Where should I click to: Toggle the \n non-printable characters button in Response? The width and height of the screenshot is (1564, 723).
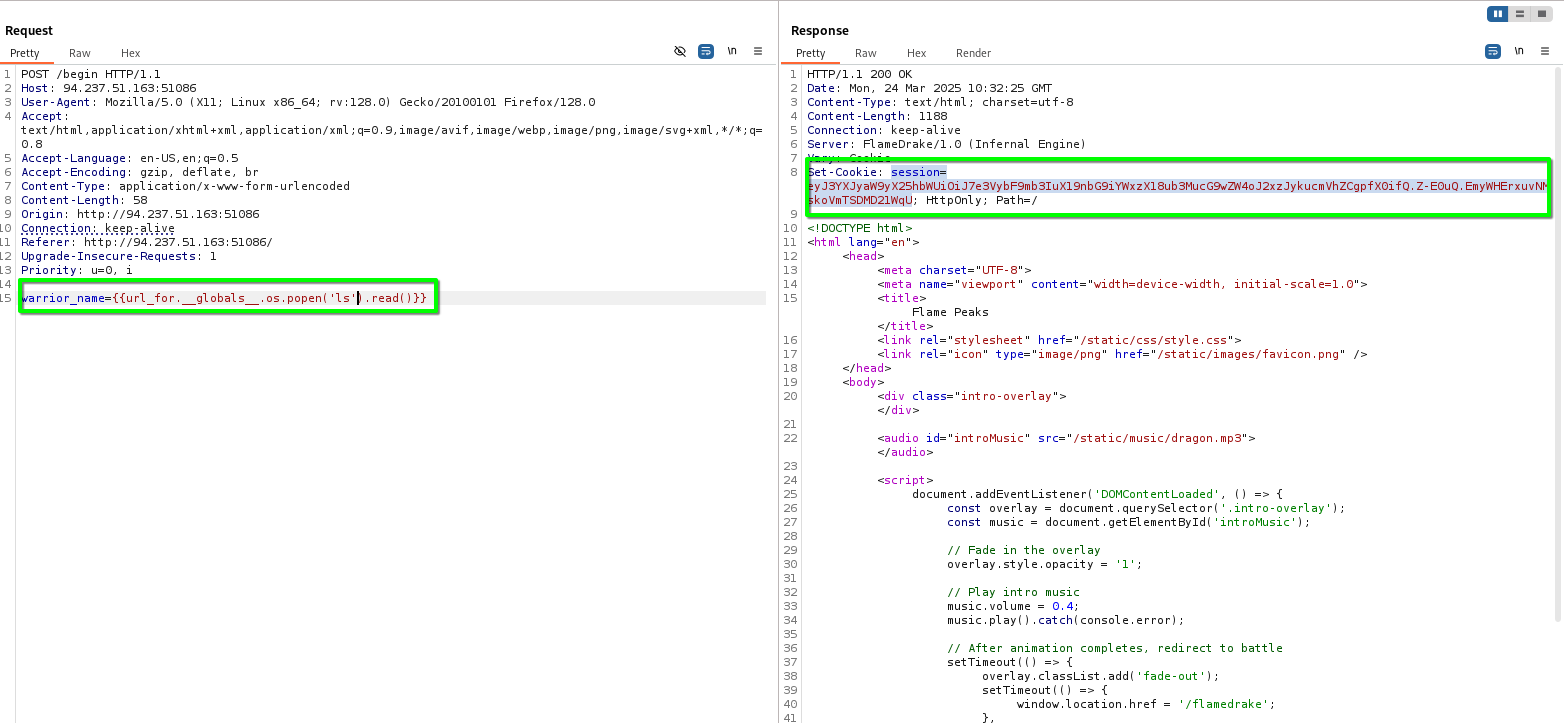coord(1519,51)
